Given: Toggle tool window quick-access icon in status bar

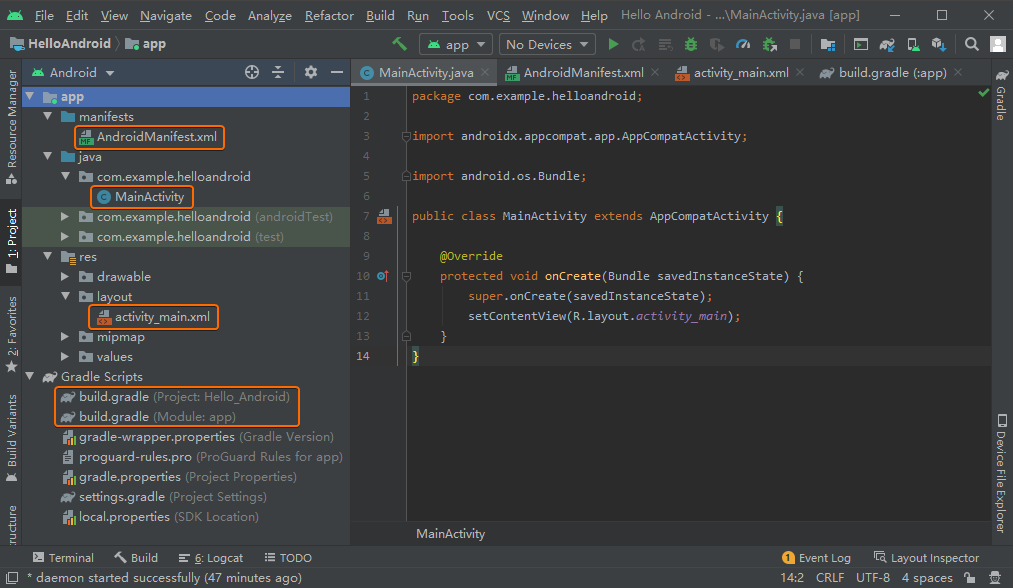Looking at the screenshot, I should click(12, 578).
